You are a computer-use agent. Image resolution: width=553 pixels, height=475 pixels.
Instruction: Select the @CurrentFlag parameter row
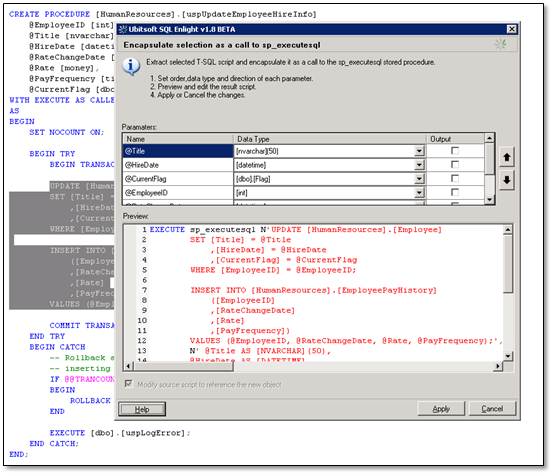tap(178, 178)
